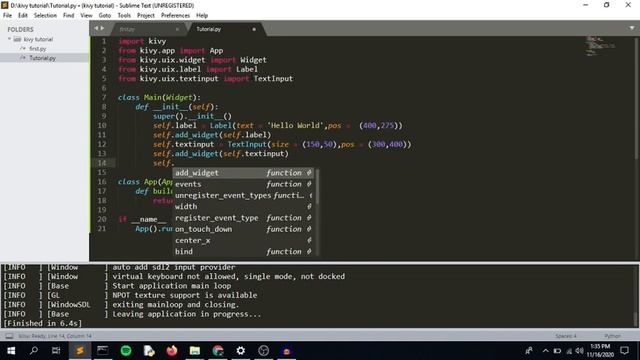
Task: Open the Windows Start menu
Action: pyautogui.click(x=11, y=351)
